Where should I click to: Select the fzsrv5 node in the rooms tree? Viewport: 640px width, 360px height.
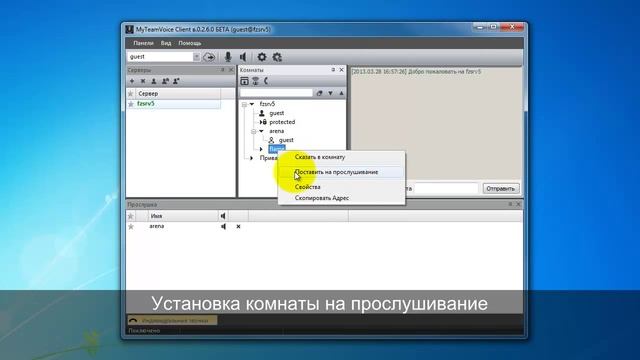click(267, 104)
